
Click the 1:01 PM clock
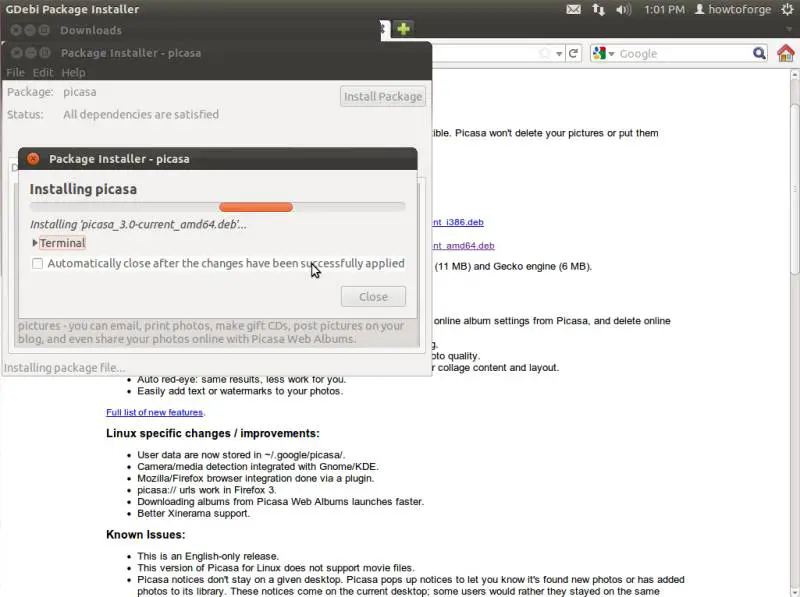click(x=664, y=9)
